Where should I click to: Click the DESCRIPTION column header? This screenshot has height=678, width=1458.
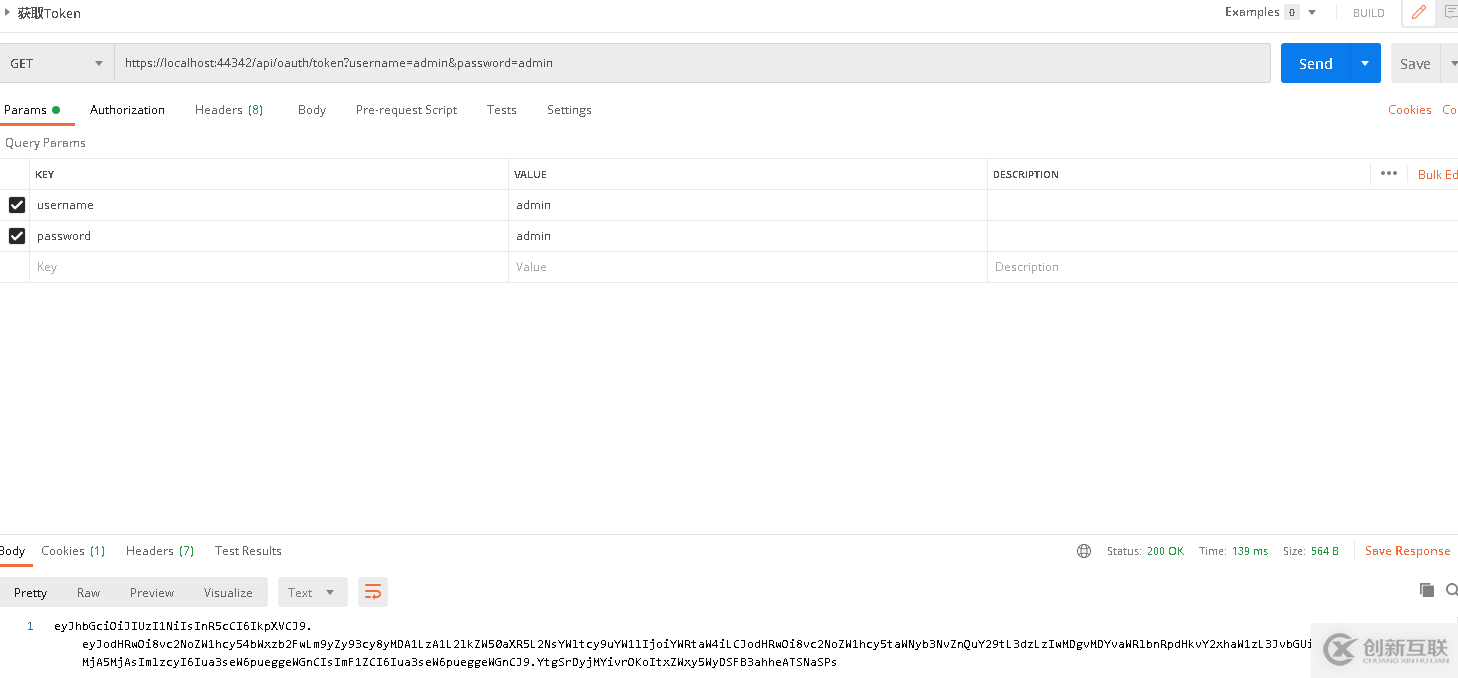point(1025,174)
